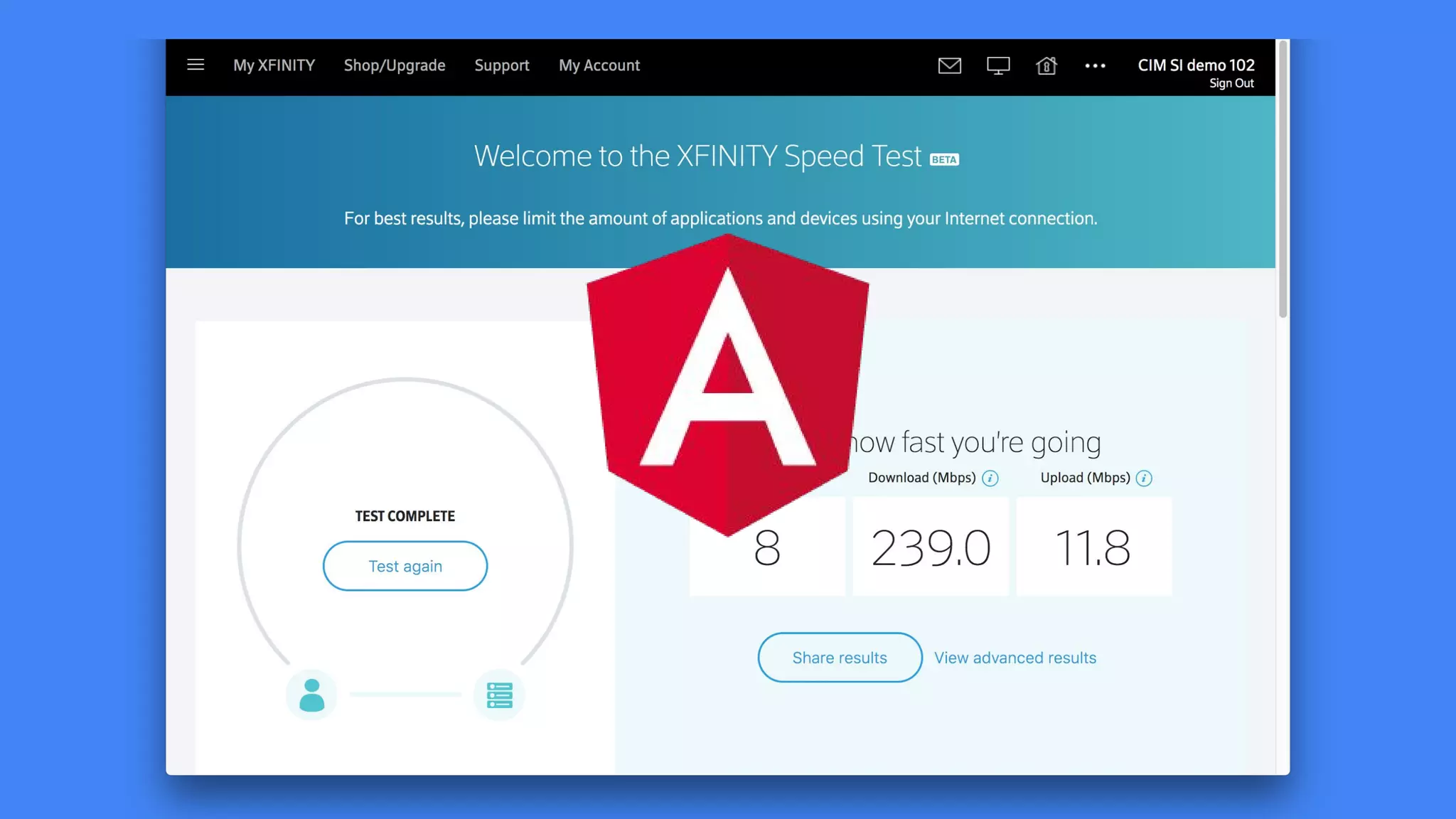Click the Sign Out link
Screen dimensions: 1456x819
click(1231, 84)
